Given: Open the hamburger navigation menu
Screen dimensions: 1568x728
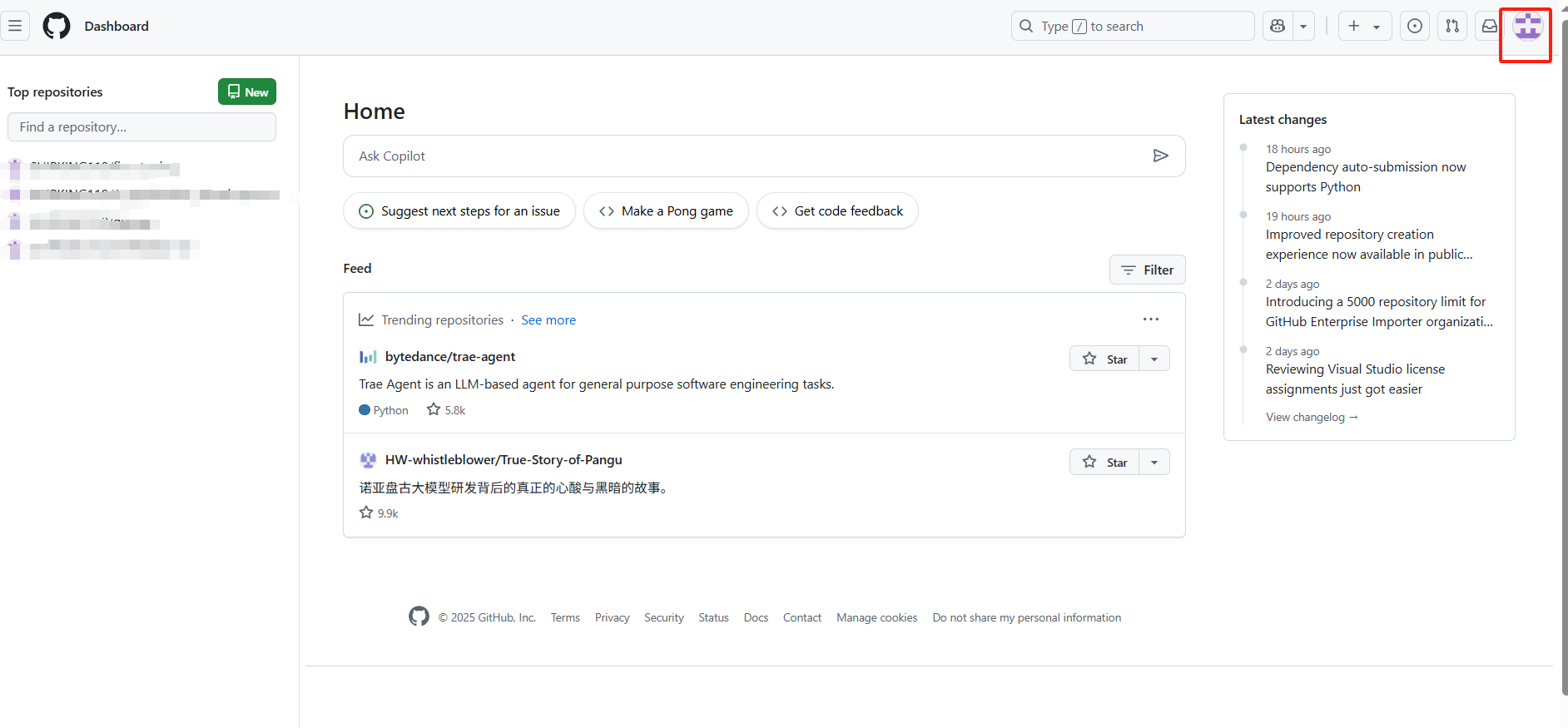Looking at the screenshot, I should (x=15, y=26).
